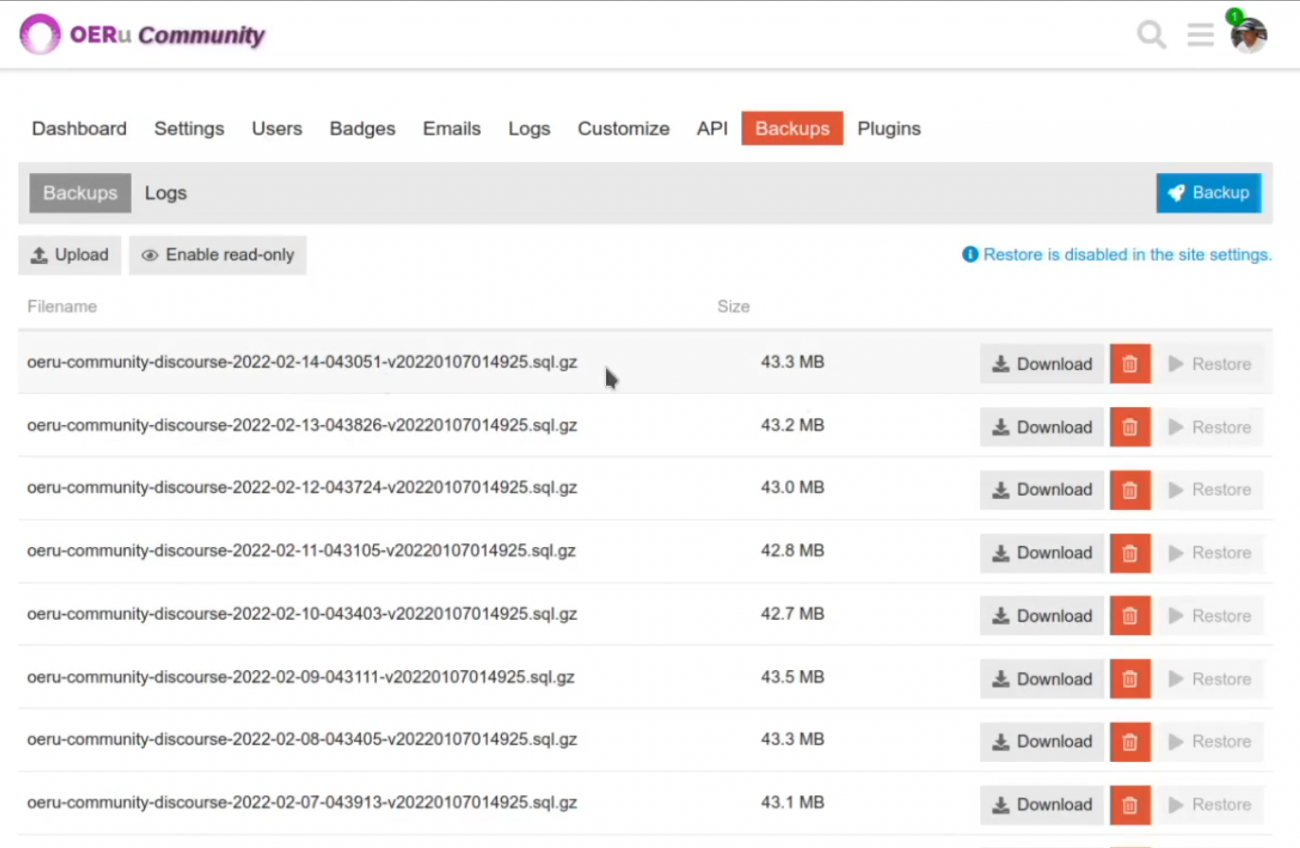Click the 42.8 MB size value
Image resolution: width=1300 pixels, height=848 pixels.
tap(792, 551)
